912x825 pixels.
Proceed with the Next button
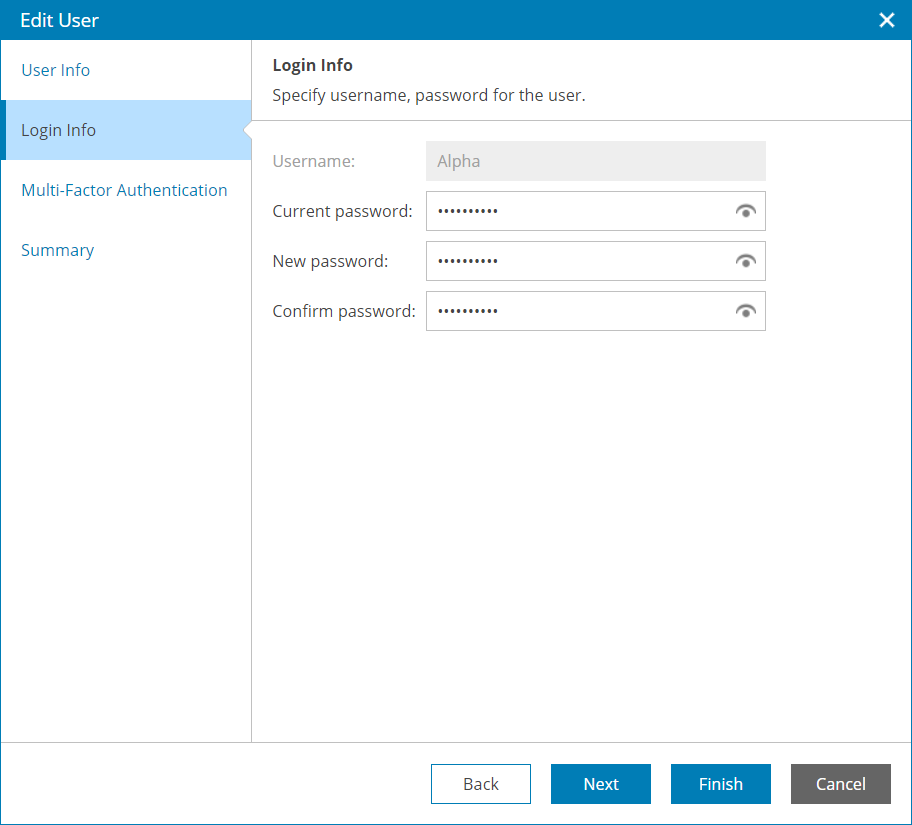tap(601, 784)
